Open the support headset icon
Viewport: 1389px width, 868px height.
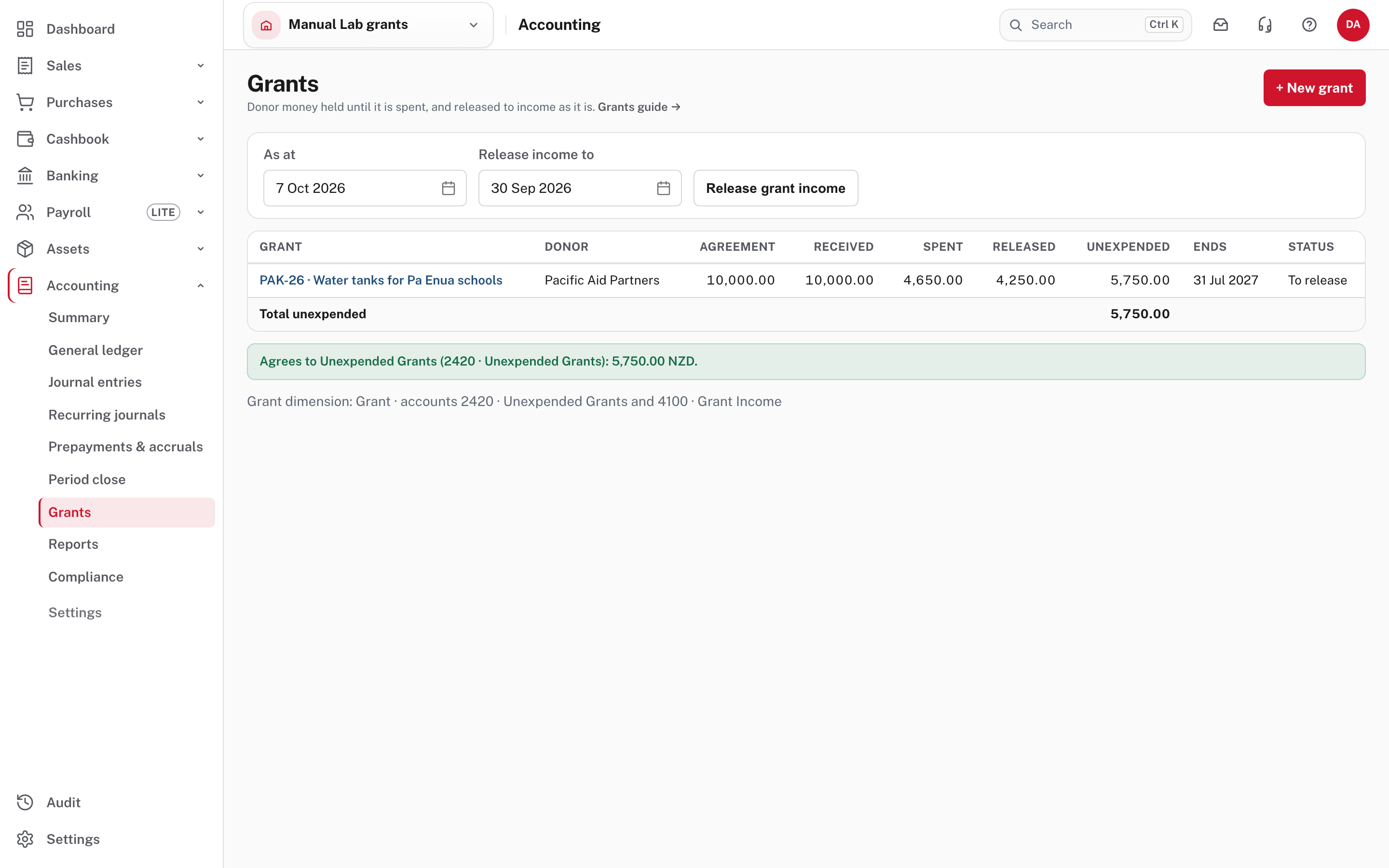click(1265, 25)
